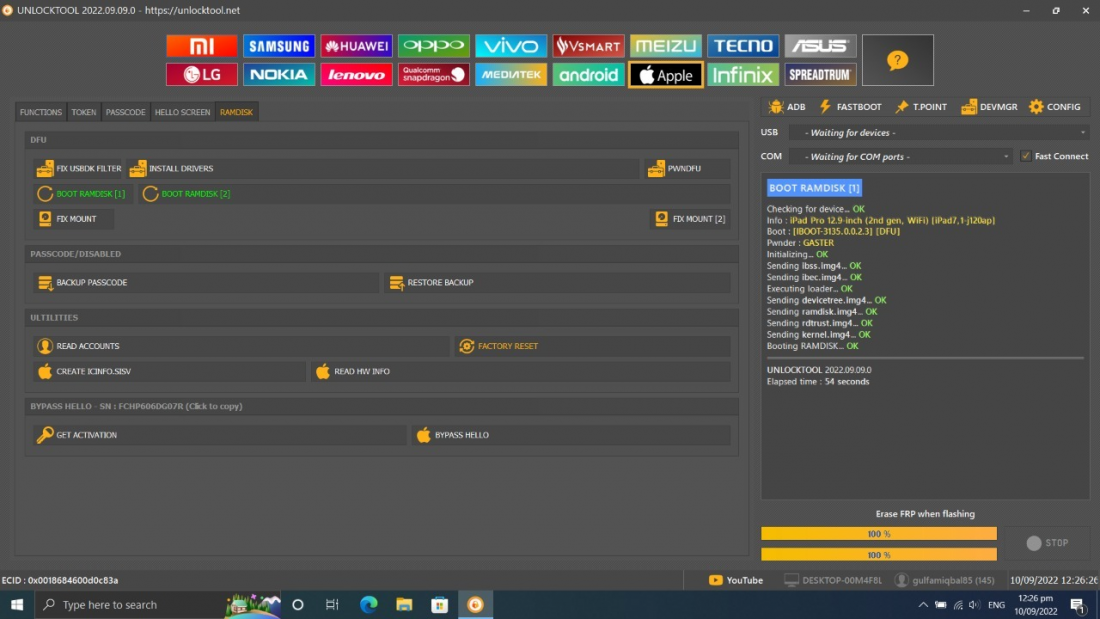Image resolution: width=1100 pixels, height=619 pixels.
Task: Select the Meizu brand logo
Action: click(x=666, y=46)
